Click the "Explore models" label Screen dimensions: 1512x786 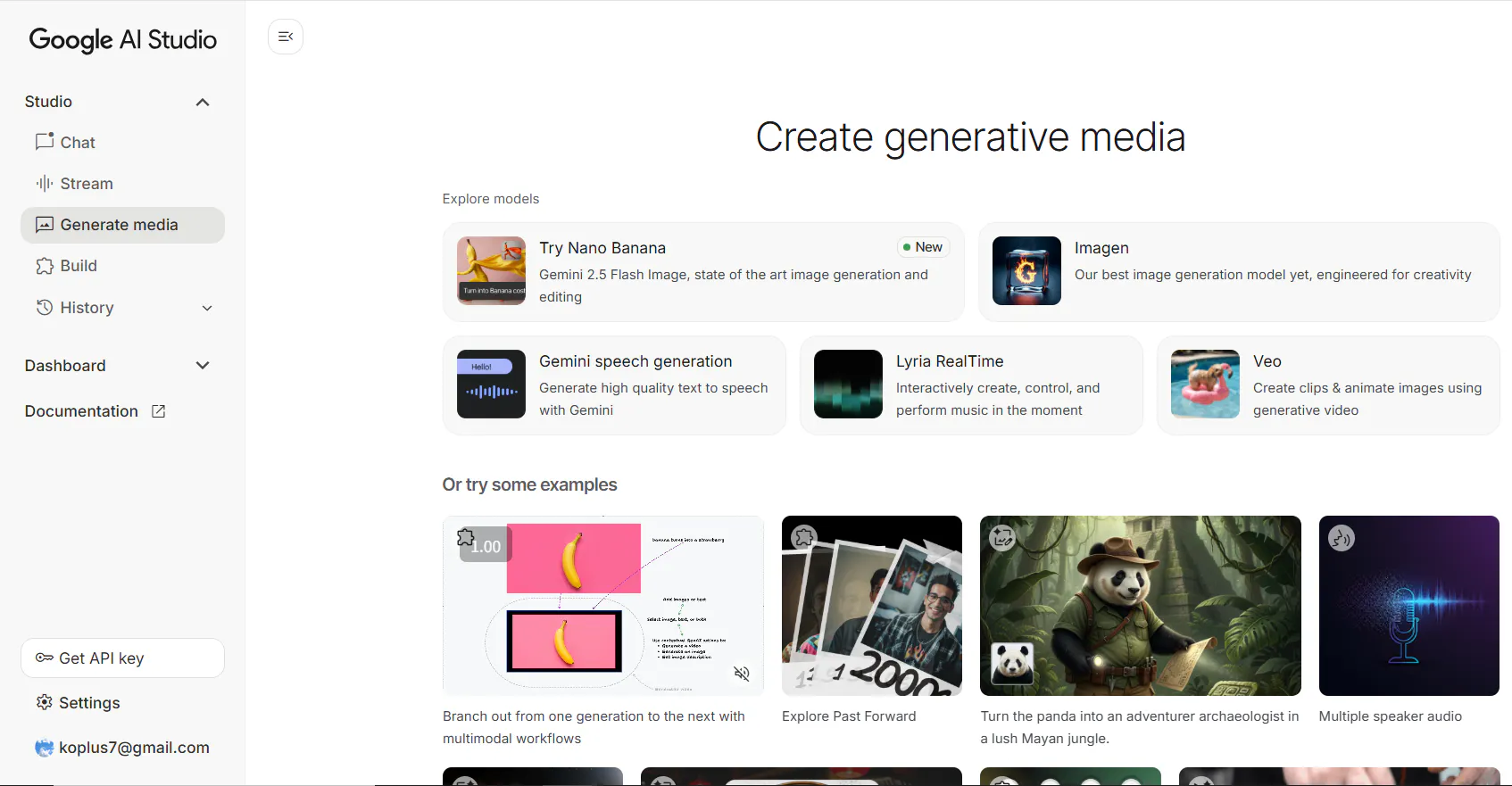(491, 199)
